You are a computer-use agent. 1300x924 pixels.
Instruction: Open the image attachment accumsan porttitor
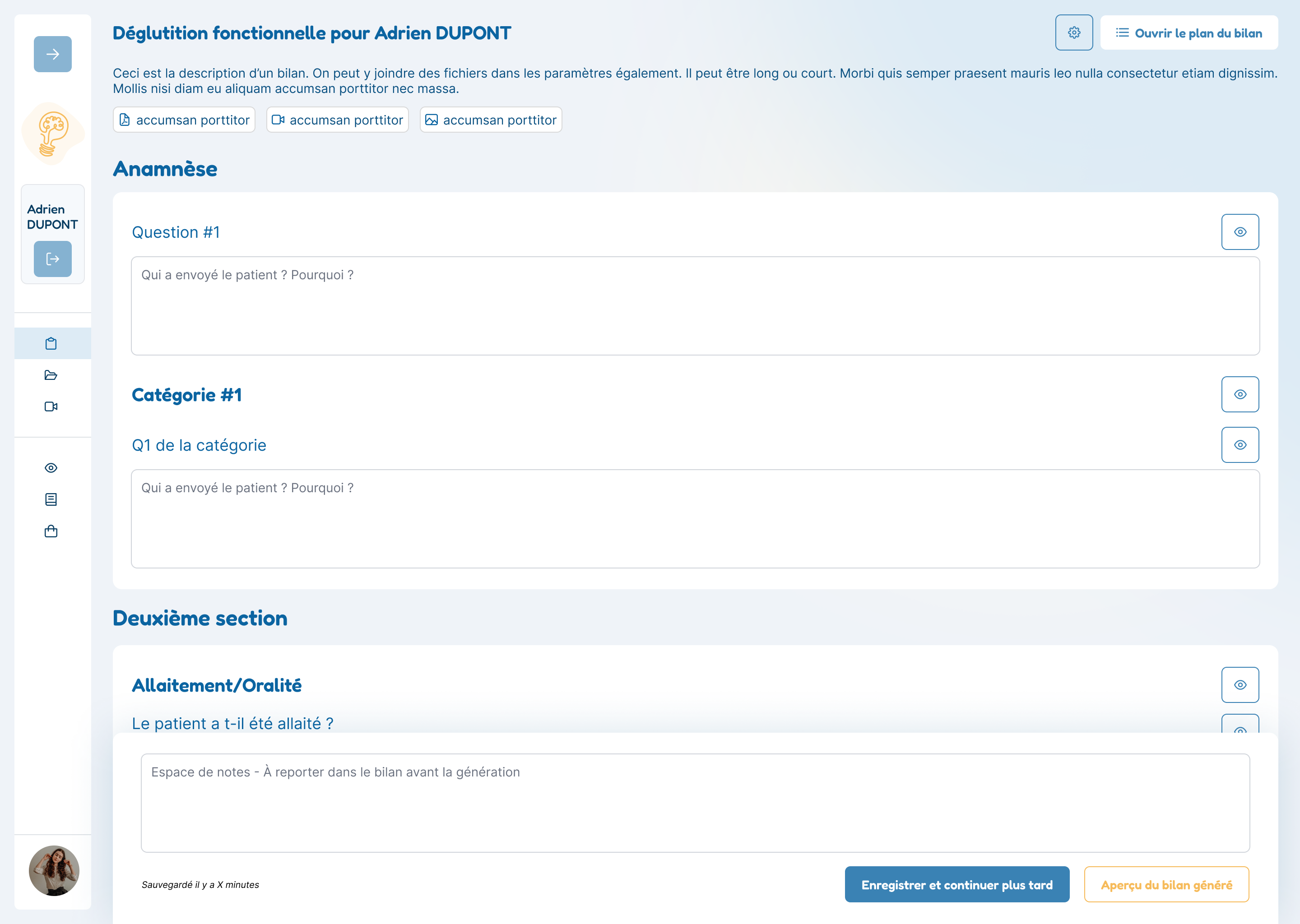click(491, 120)
